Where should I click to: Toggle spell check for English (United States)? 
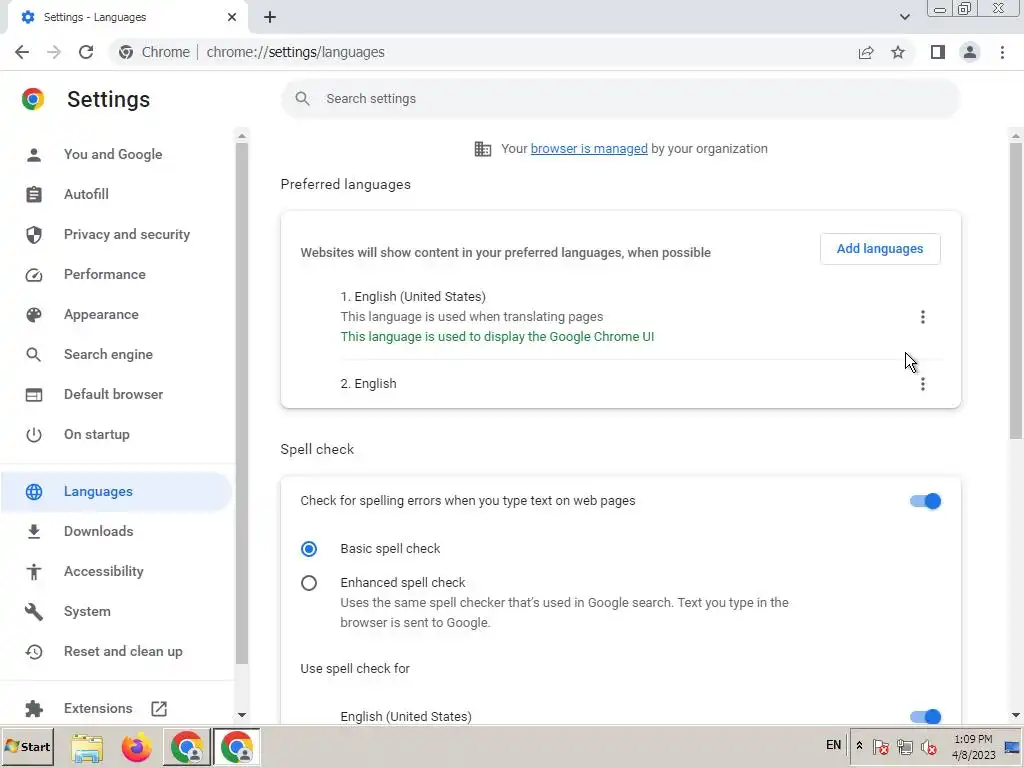[x=925, y=717]
